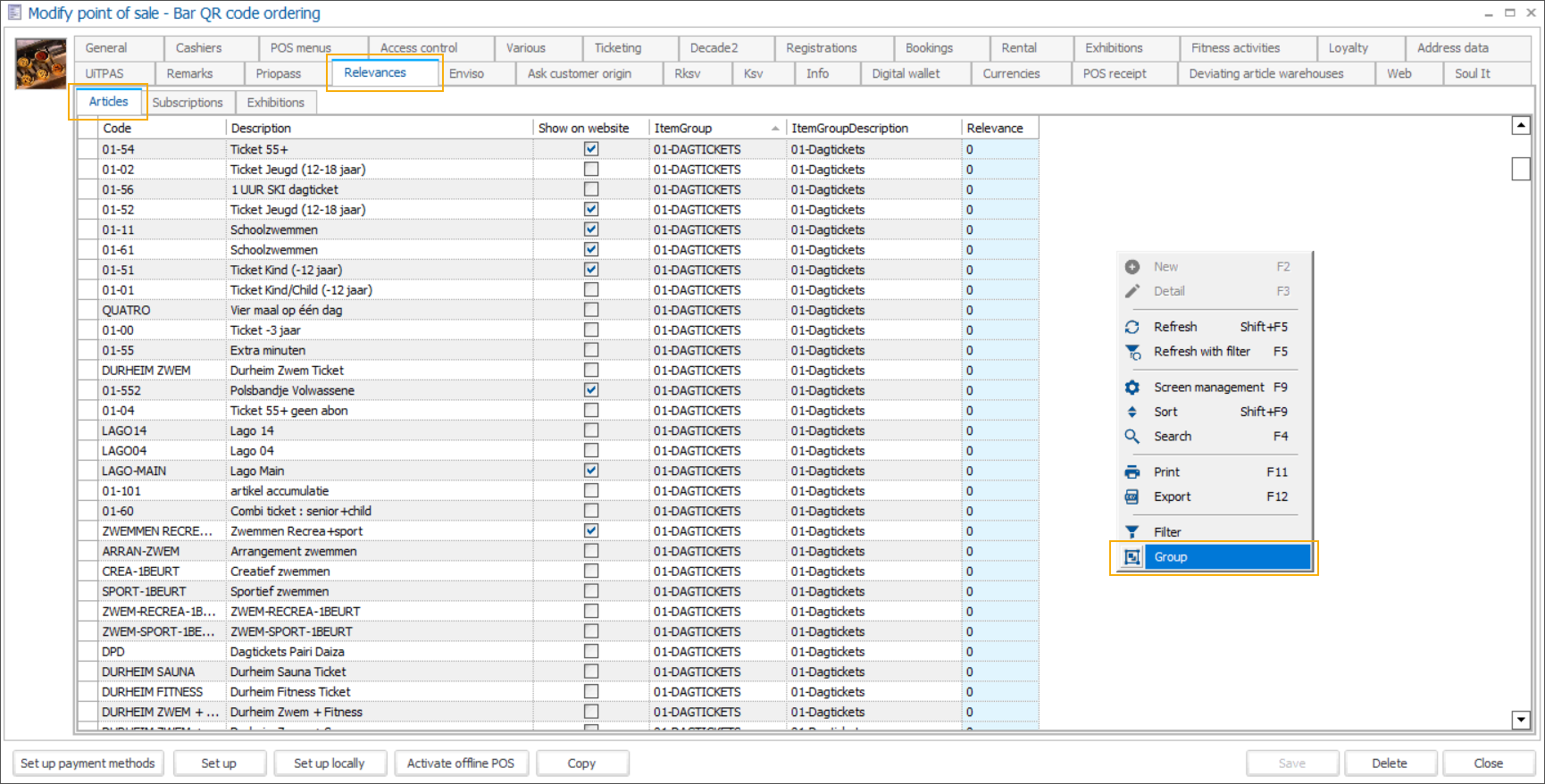Click the Screen management gear icon
This screenshot has height=784, width=1545.
[x=1132, y=388]
